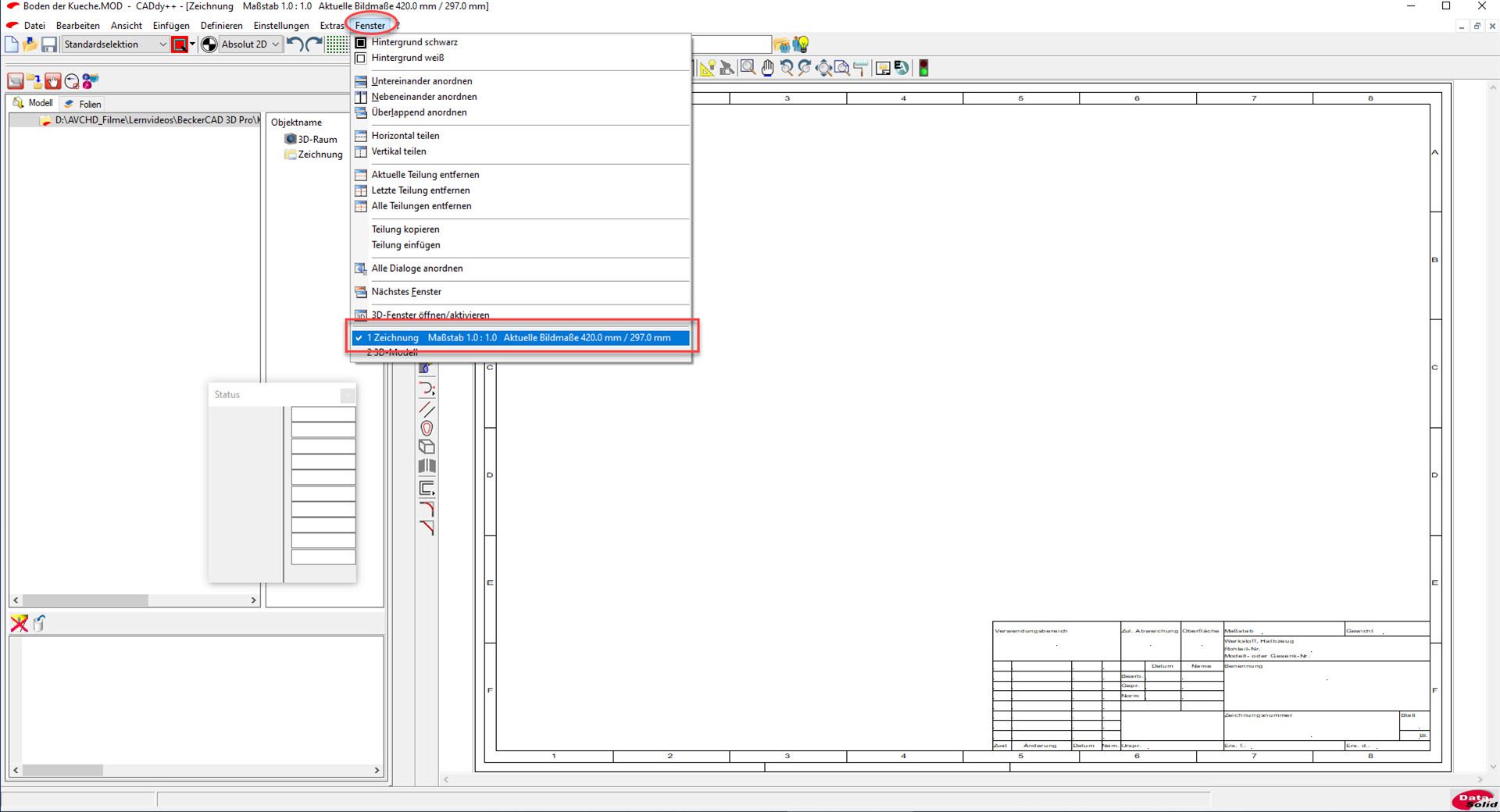The image size is (1500, 812).
Task: Open the Absolut 2D dropdown
Action: (250, 45)
